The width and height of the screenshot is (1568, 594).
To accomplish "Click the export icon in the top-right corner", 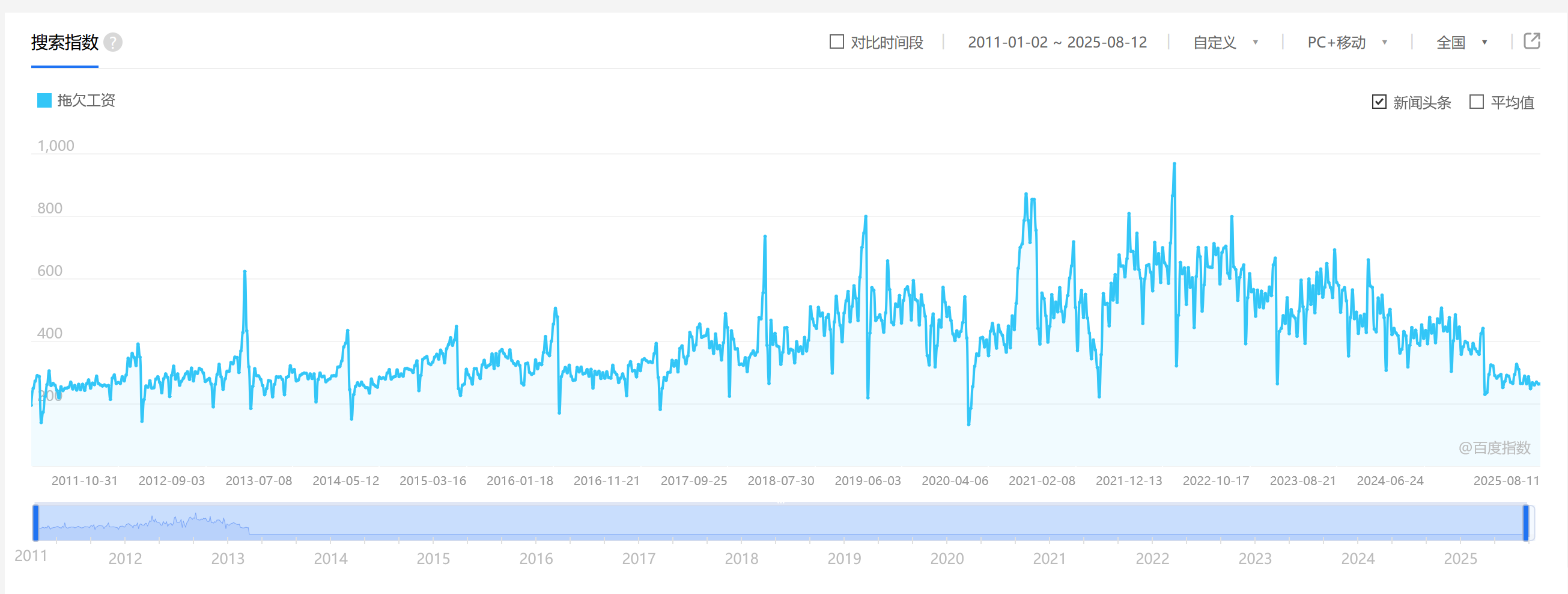I will click(x=1531, y=41).
